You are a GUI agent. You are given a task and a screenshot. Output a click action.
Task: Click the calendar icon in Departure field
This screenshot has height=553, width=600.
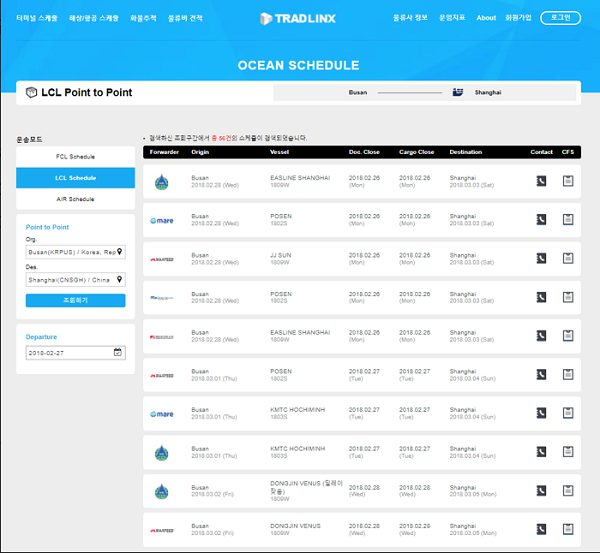tap(118, 352)
